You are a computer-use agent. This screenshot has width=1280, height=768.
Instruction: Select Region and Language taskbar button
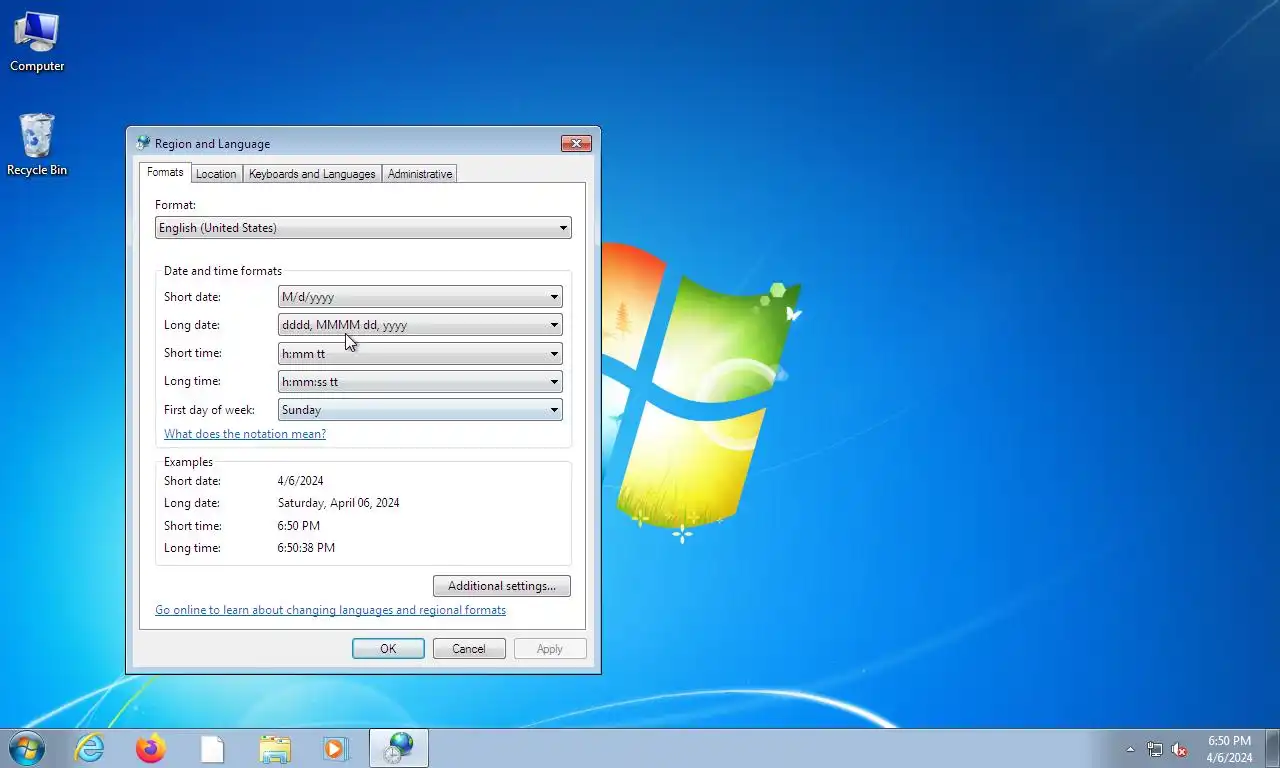pyautogui.click(x=399, y=748)
